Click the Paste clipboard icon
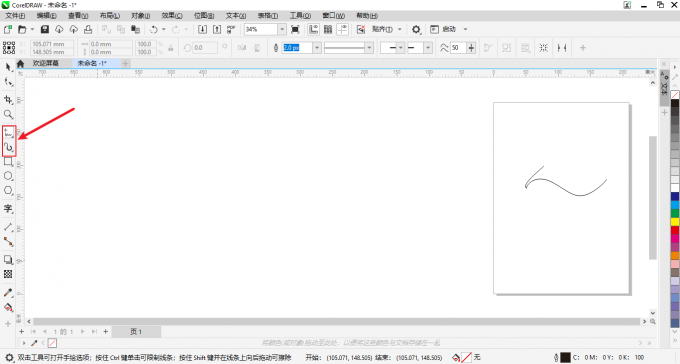This screenshot has width=680, height=364. click(135, 29)
